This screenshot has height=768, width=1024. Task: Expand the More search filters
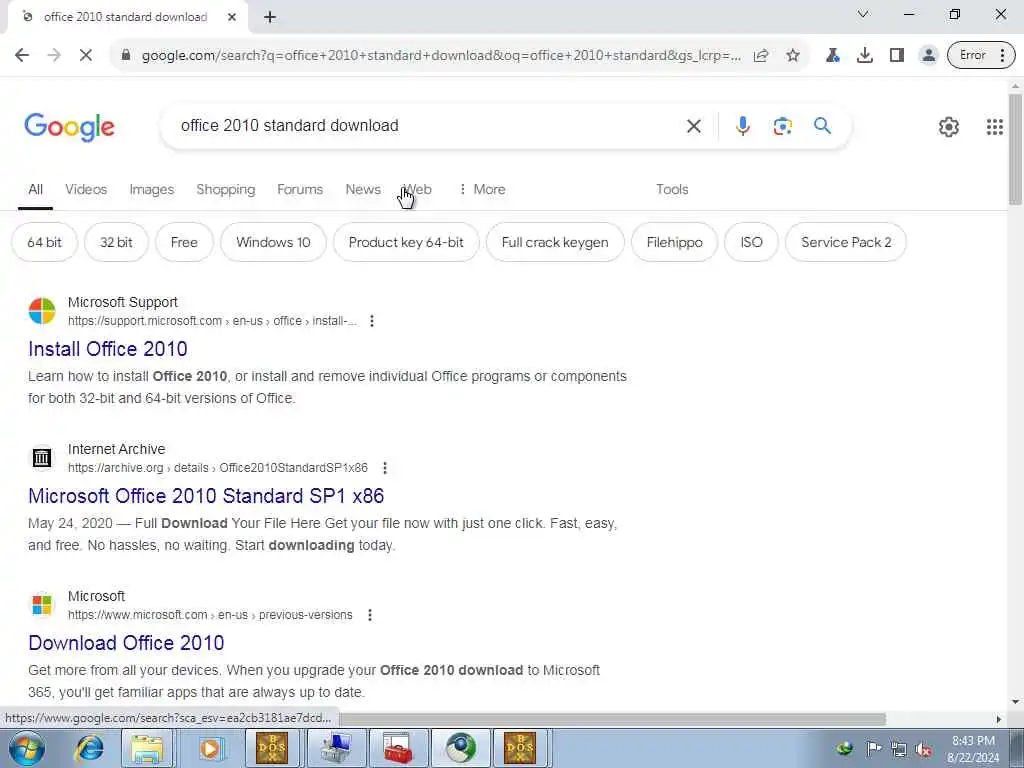pyautogui.click(x=482, y=189)
